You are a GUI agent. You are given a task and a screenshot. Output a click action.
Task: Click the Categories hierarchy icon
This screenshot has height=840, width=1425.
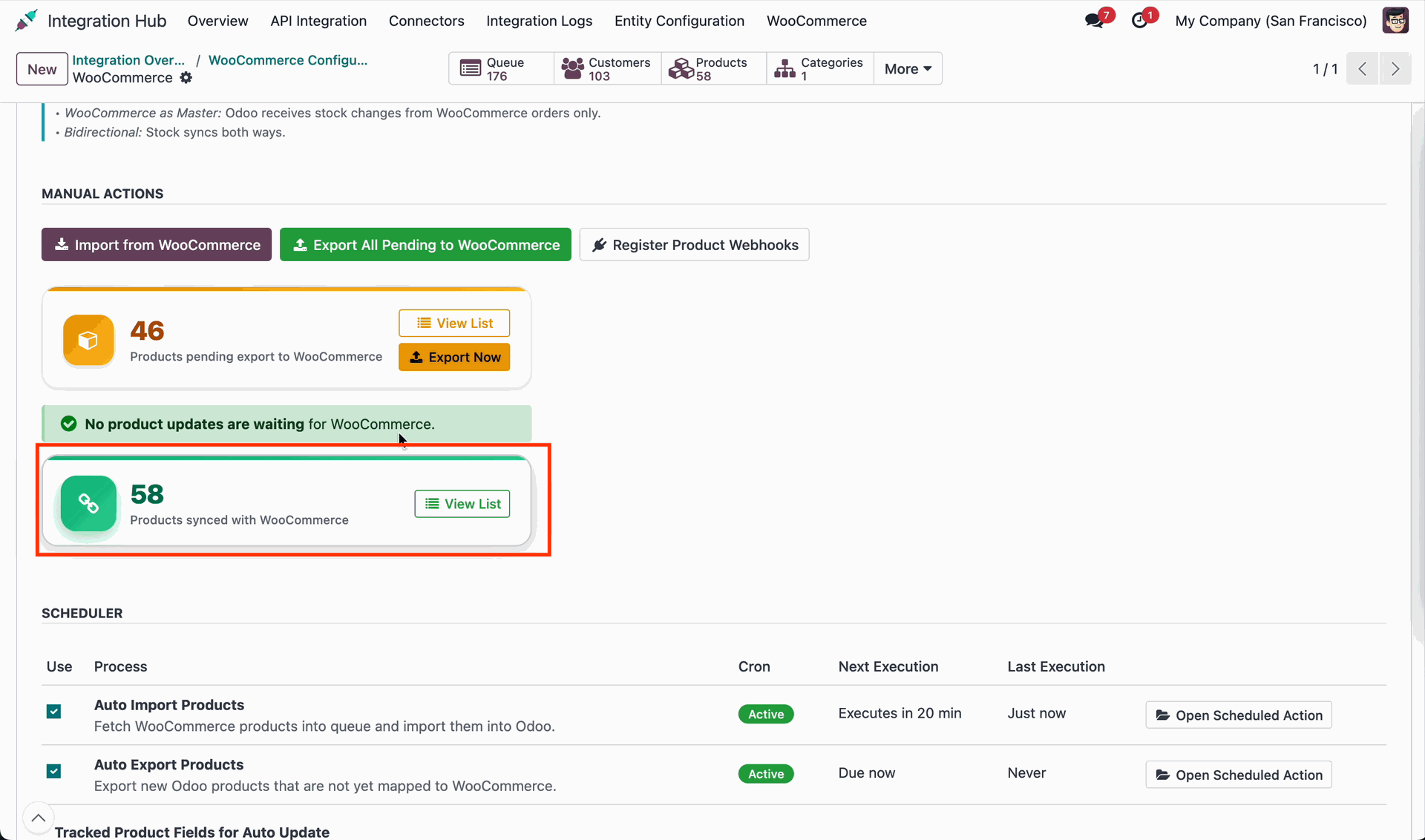784,69
